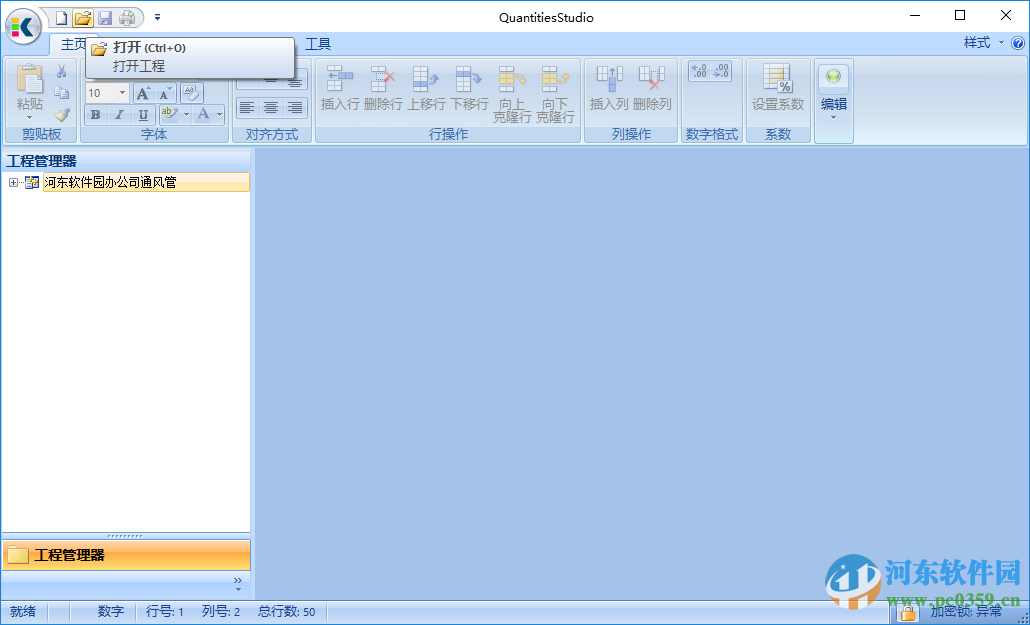Click the green 编辑 edit button
The height and width of the screenshot is (625, 1030).
tap(833, 78)
